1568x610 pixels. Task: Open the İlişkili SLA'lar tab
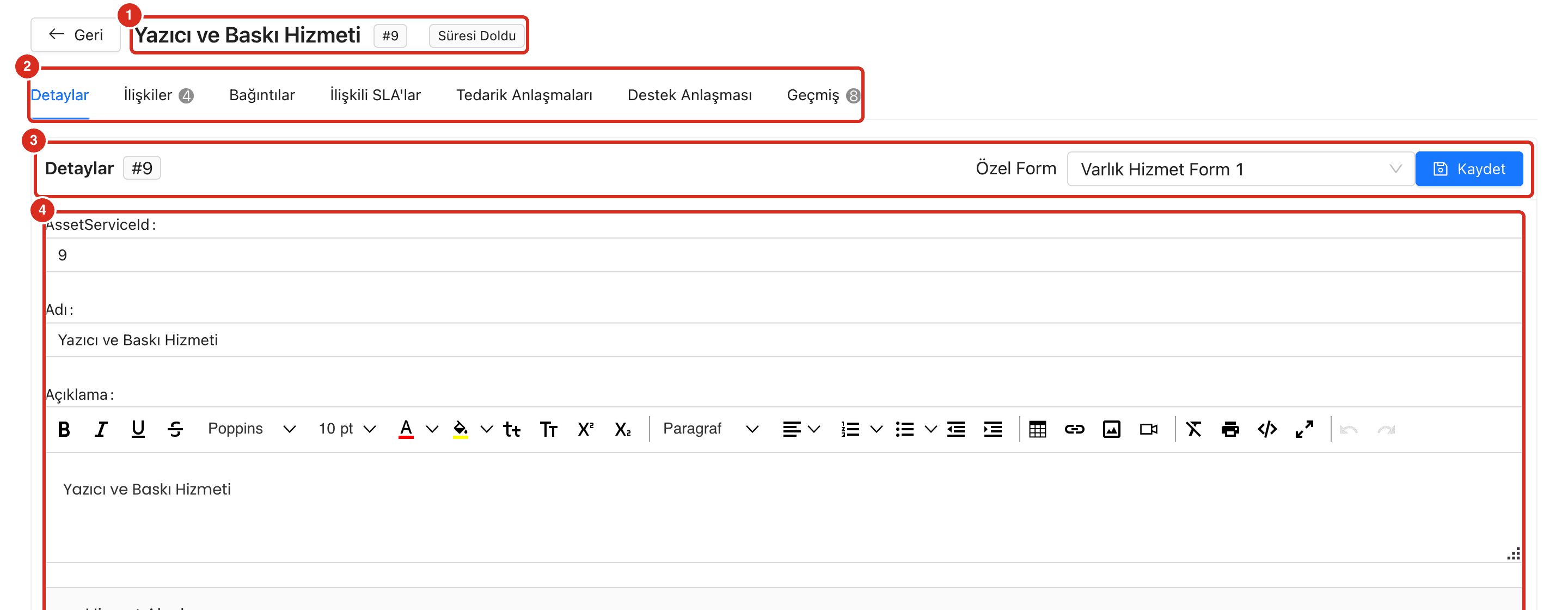(x=375, y=95)
